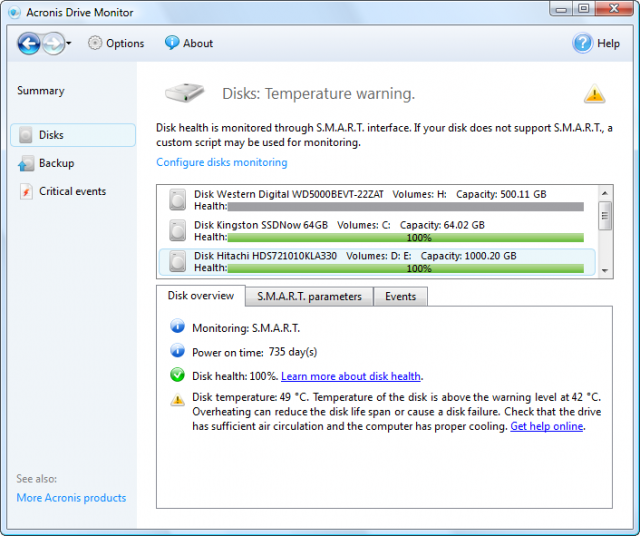Click the About info bubble icon

[172, 42]
